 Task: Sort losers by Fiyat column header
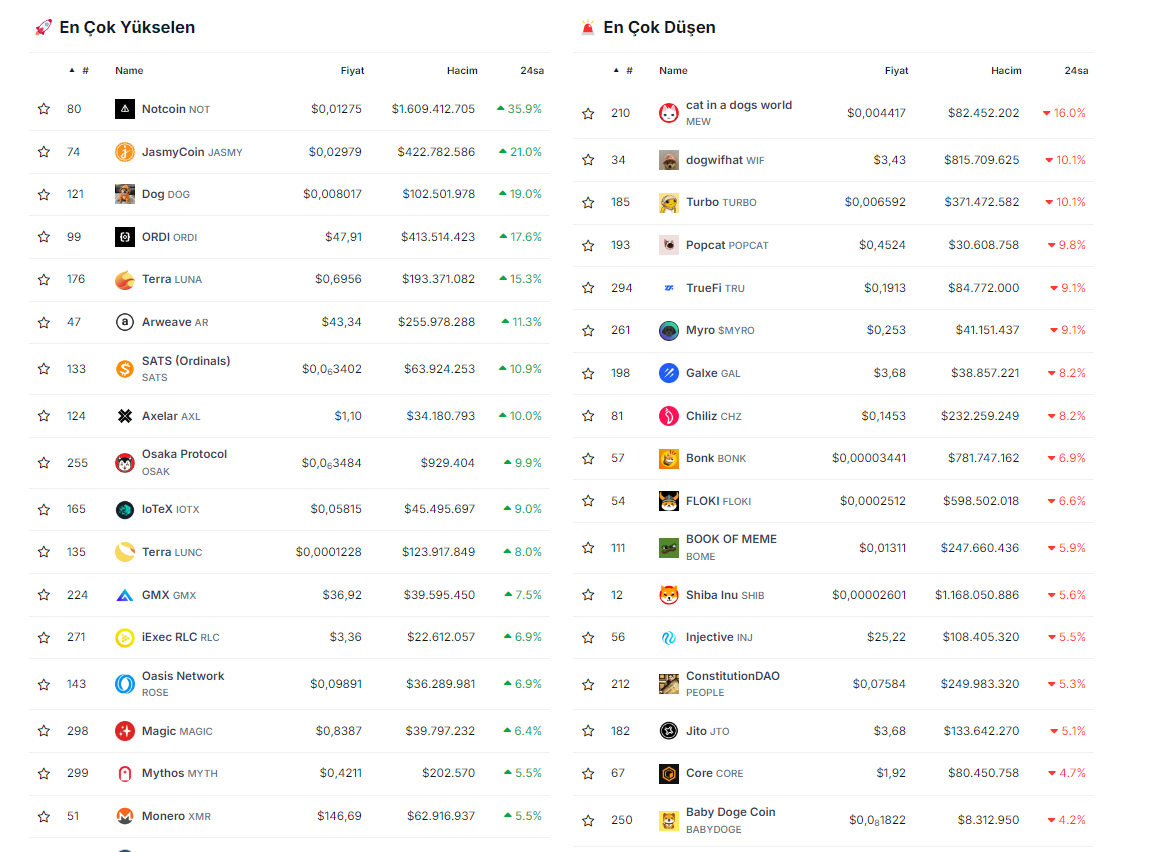tap(896, 71)
